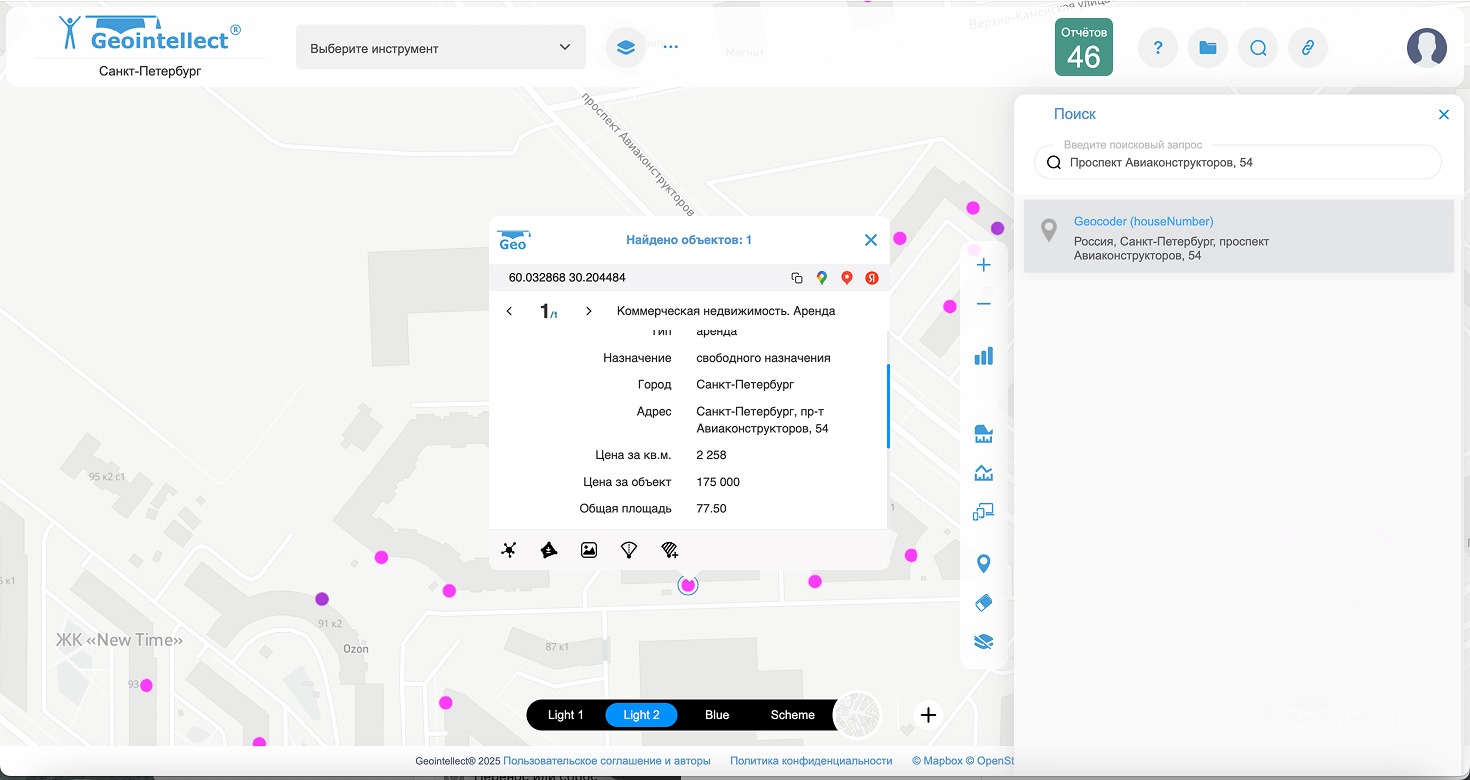Click the eraser tool on map toolbar
The width and height of the screenshot is (1470, 780).
(x=983, y=603)
